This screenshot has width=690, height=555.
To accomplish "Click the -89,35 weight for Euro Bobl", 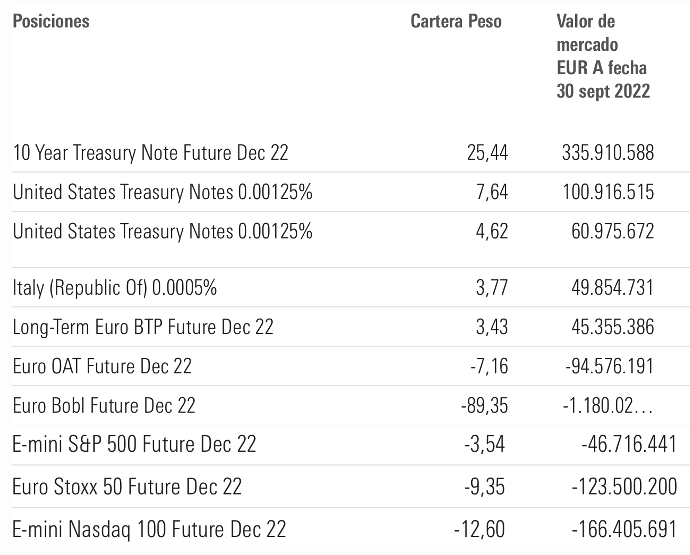I will pos(484,405).
